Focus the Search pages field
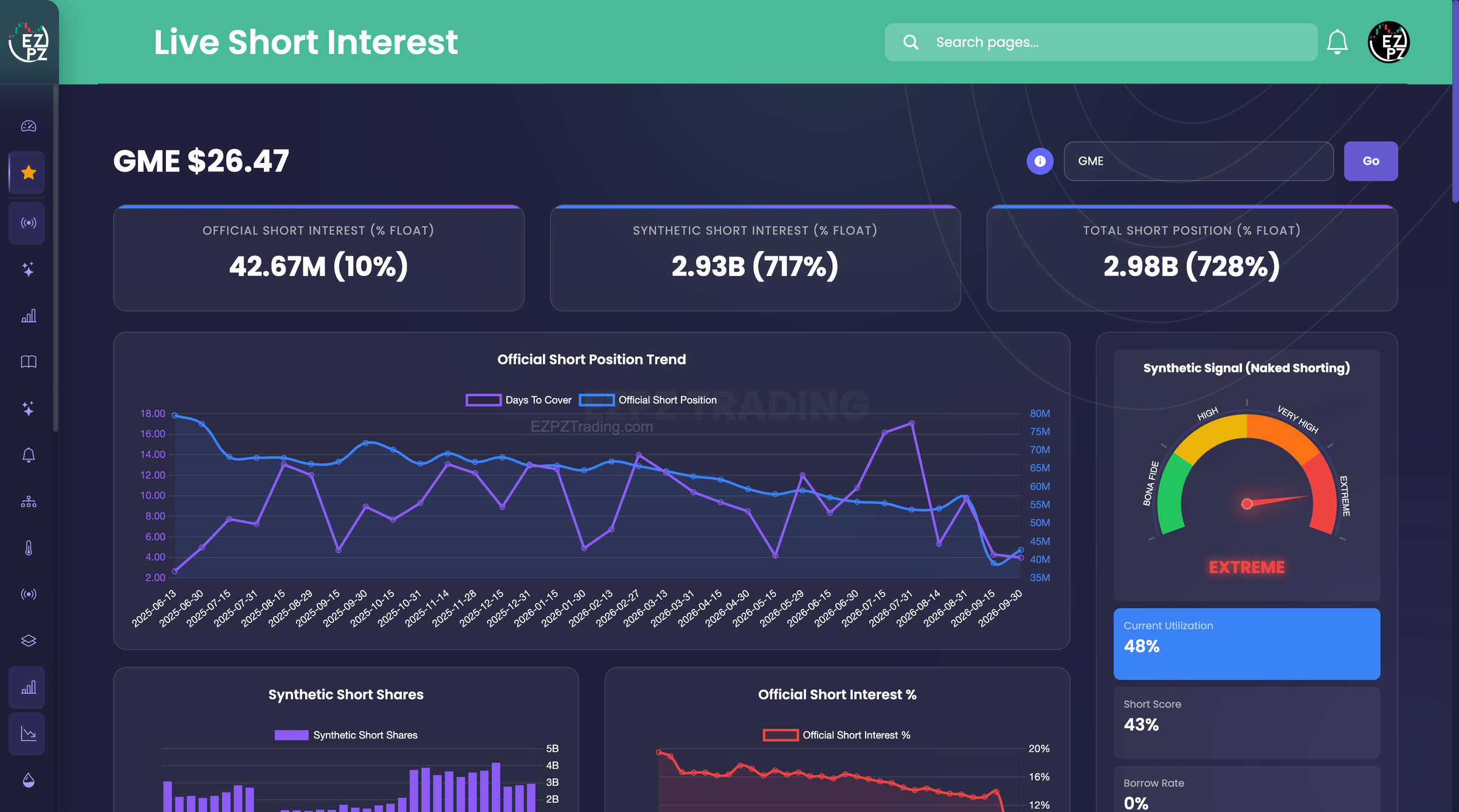The width and height of the screenshot is (1459, 812). click(x=1101, y=42)
